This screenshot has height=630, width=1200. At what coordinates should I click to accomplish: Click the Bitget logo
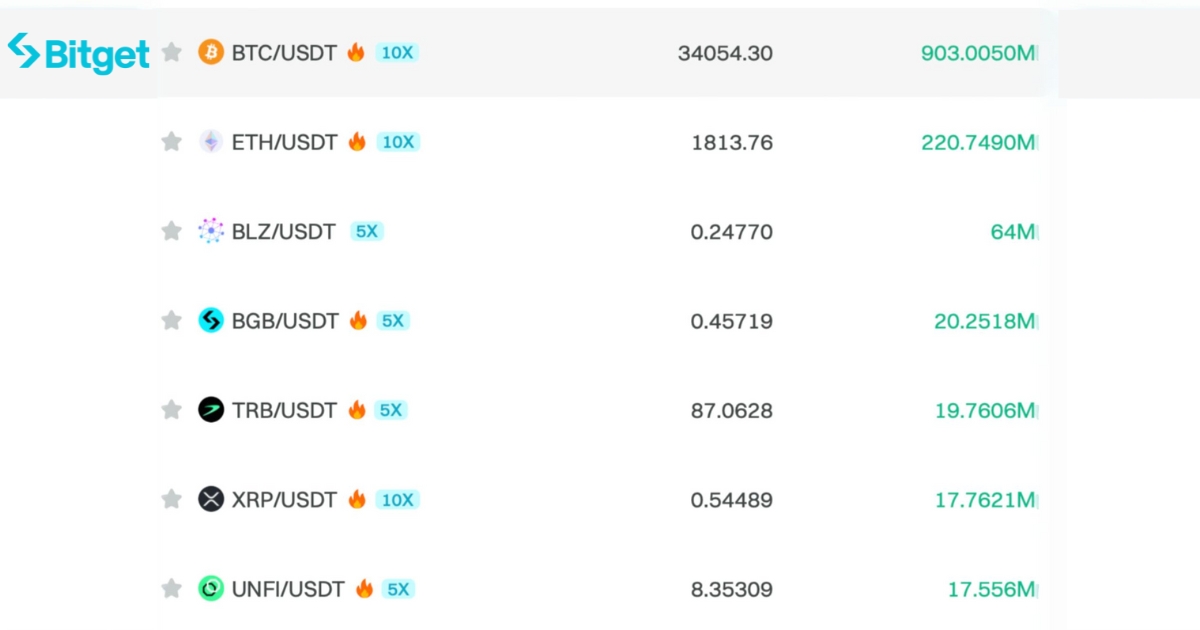[x=78, y=52]
